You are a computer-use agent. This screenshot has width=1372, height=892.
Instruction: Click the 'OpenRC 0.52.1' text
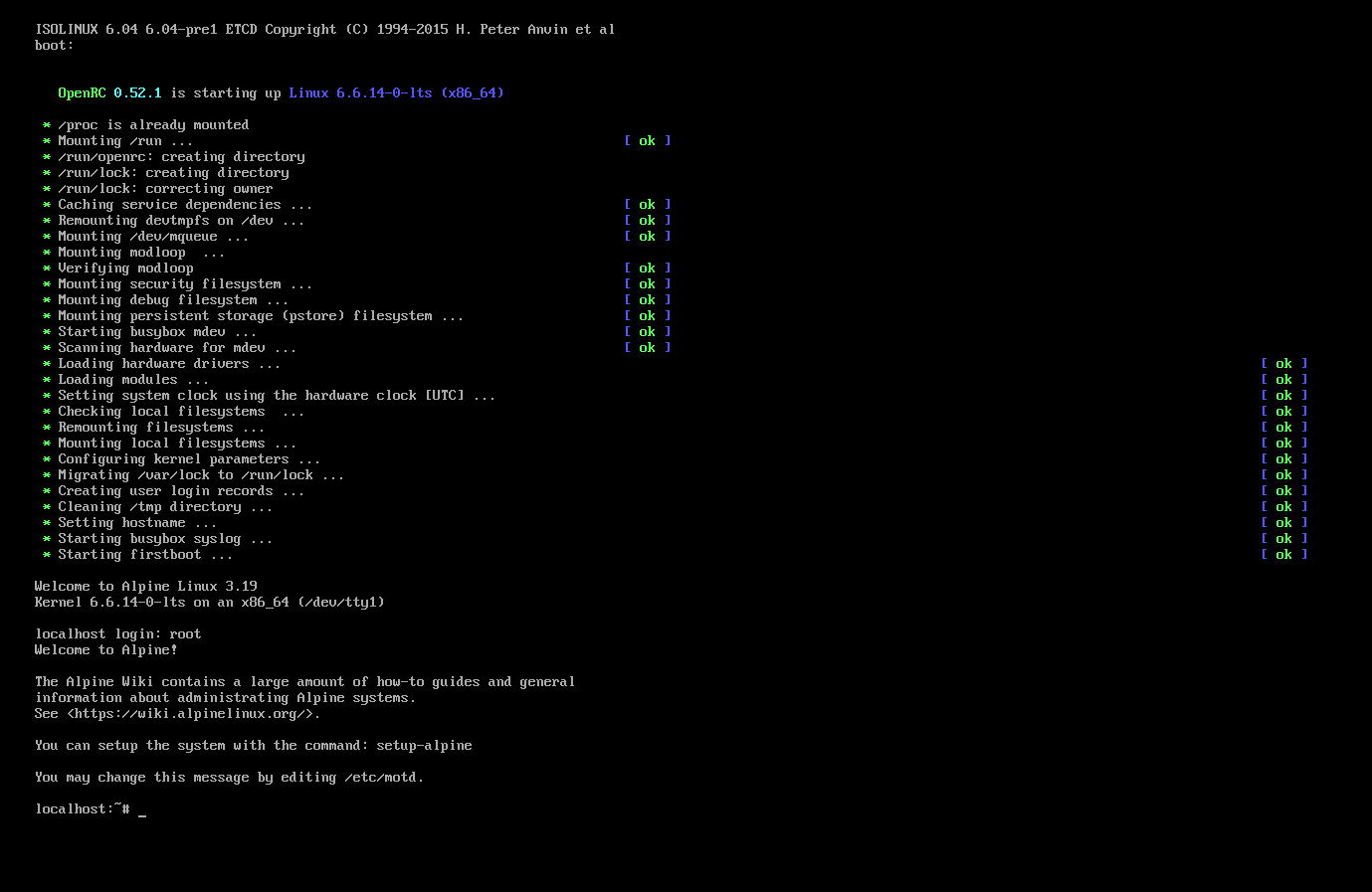point(109,93)
